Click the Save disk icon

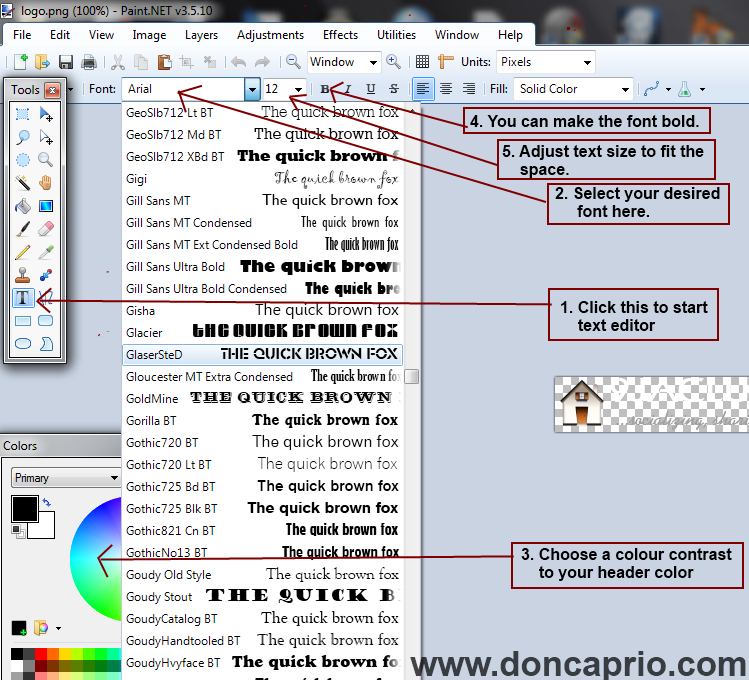66,62
